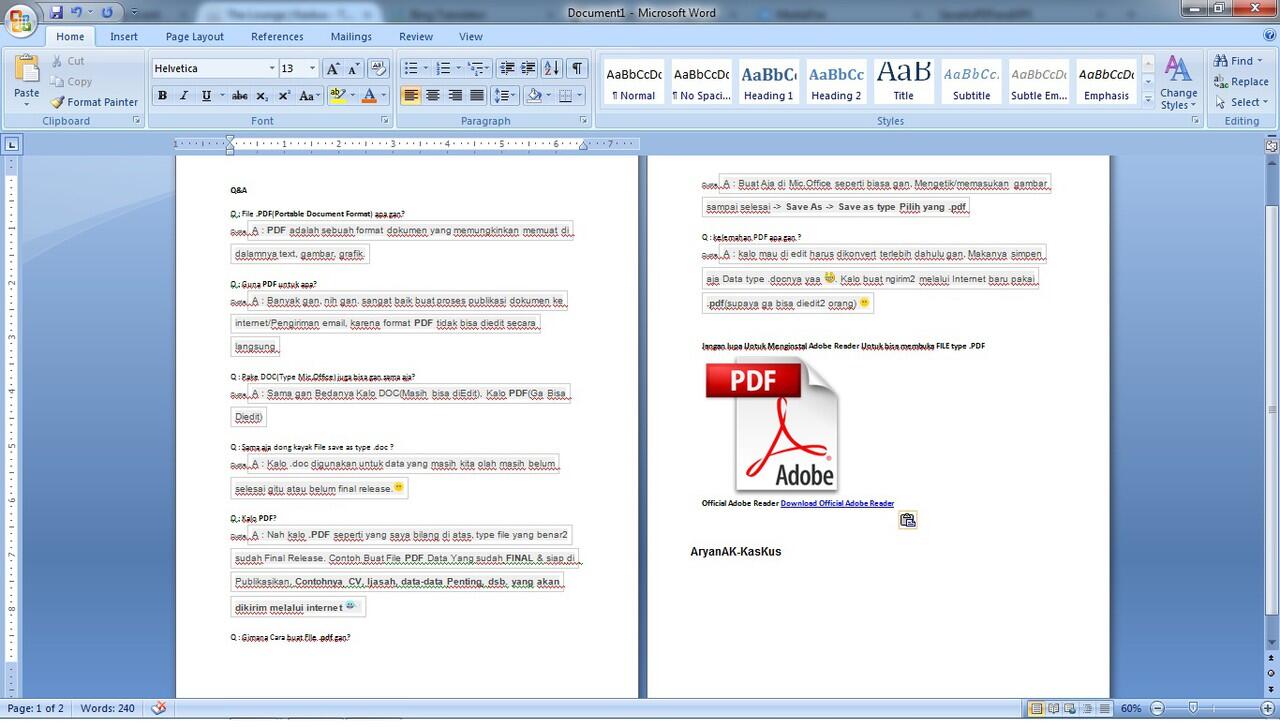Select Print Layout view
The image size is (1280, 727).
tap(1038, 708)
